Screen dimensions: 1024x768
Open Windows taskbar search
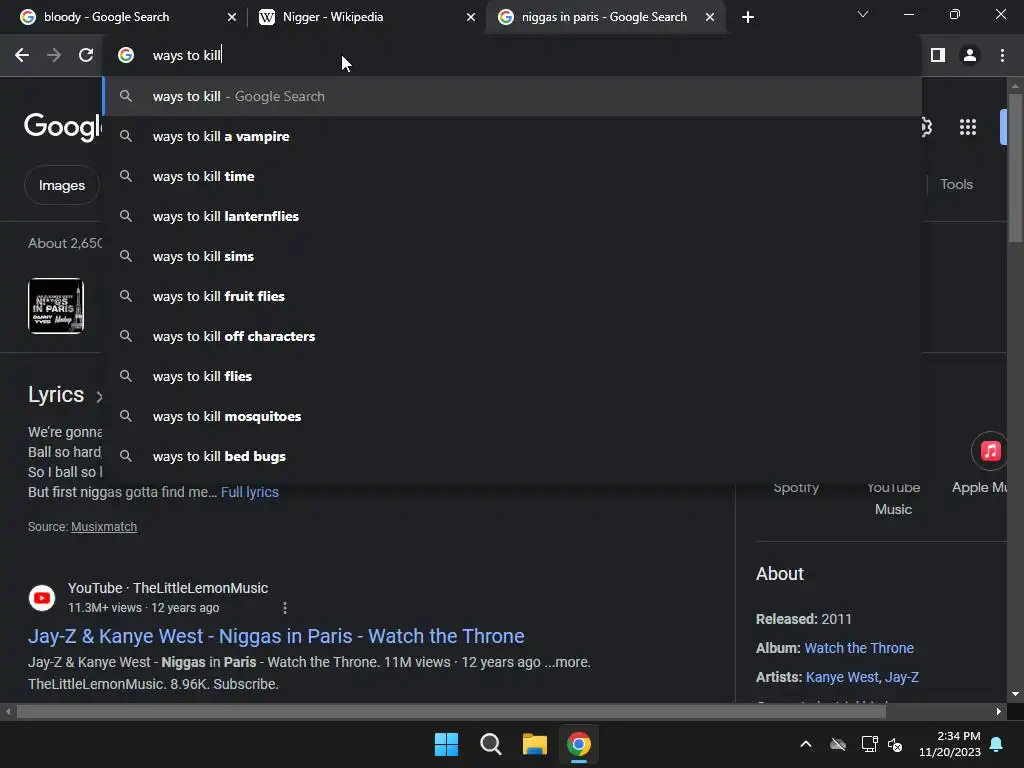pos(490,744)
